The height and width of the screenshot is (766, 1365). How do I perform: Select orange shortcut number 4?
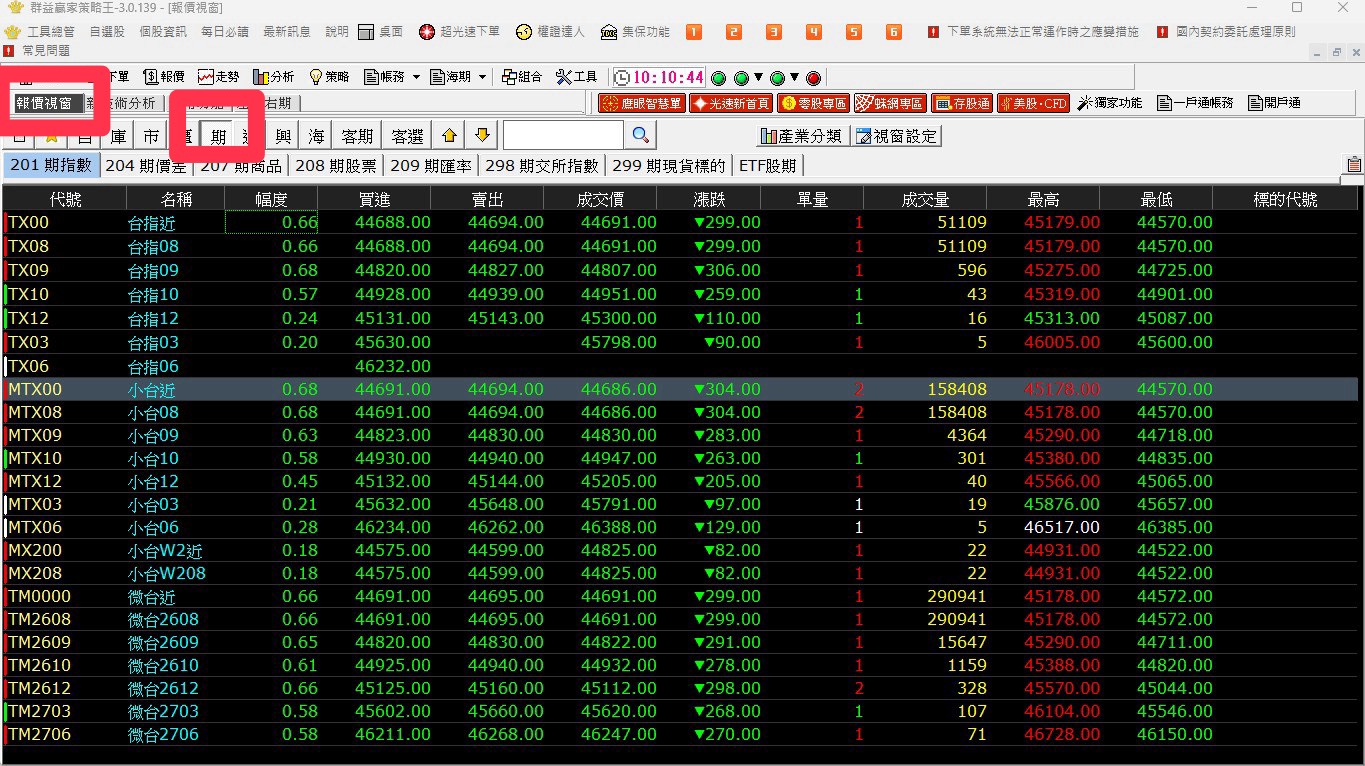tap(814, 32)
